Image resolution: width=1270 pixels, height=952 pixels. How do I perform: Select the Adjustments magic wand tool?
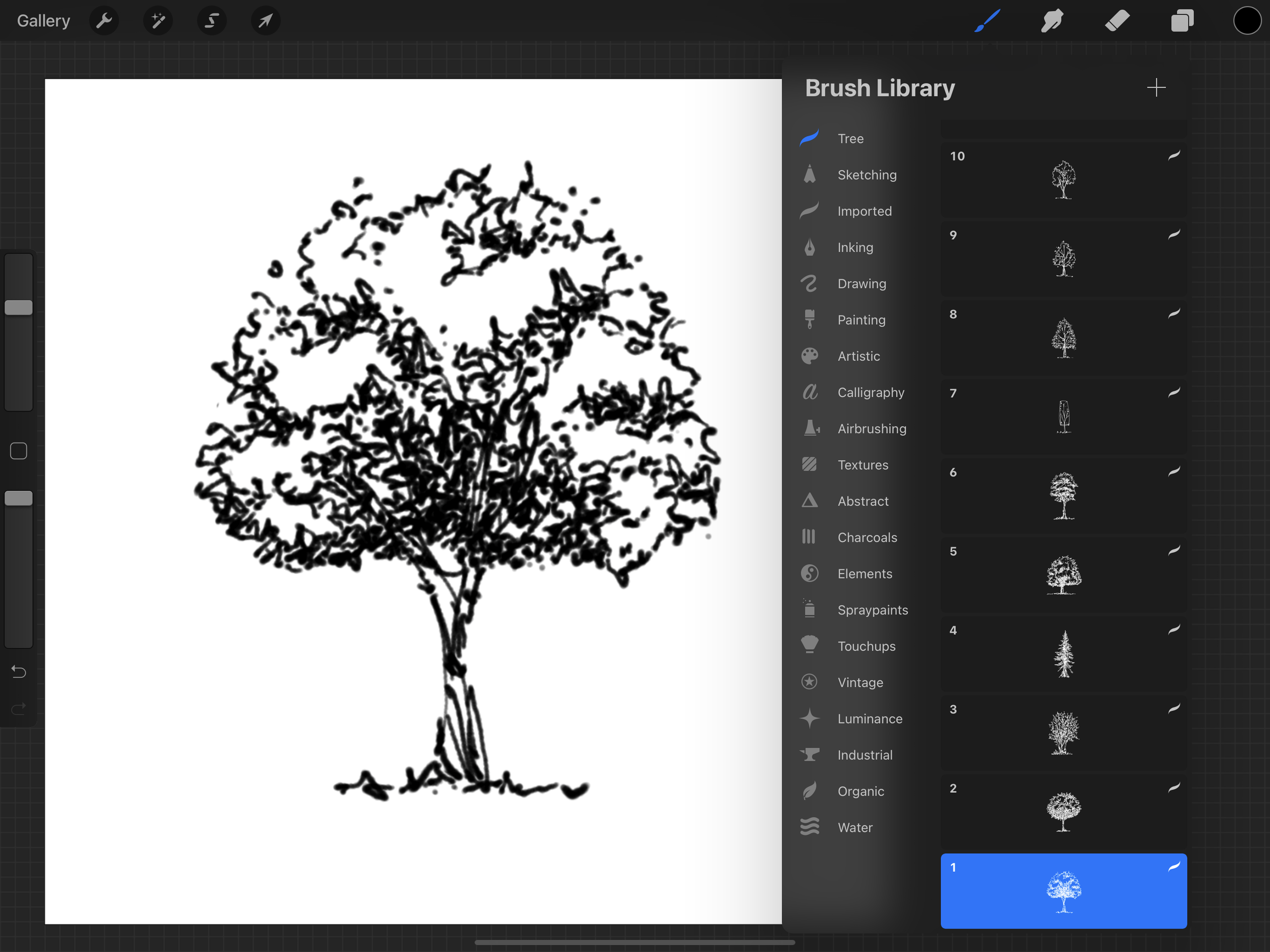tap(157, 21)
